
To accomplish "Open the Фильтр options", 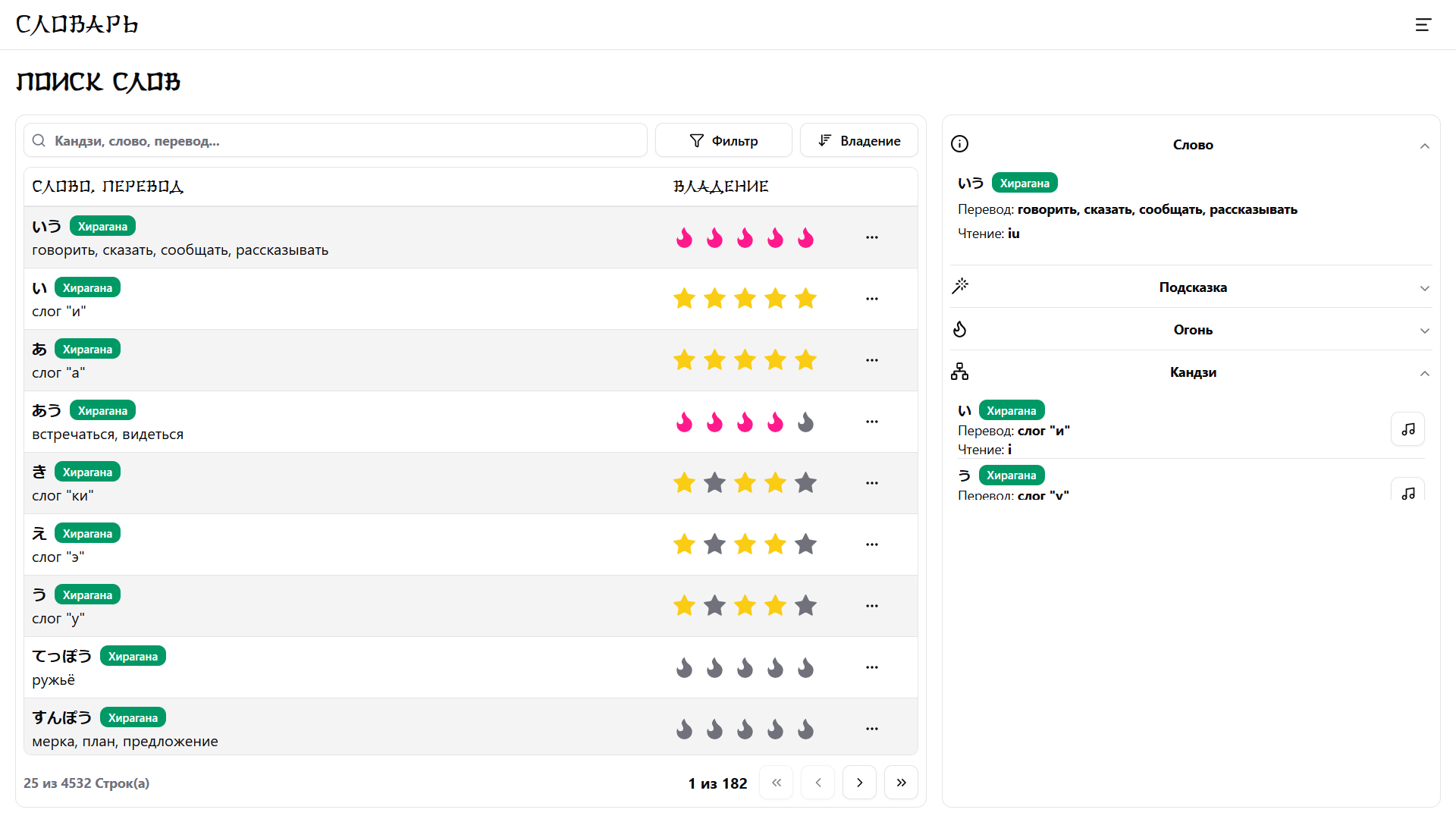I will [x=723, y=140].
